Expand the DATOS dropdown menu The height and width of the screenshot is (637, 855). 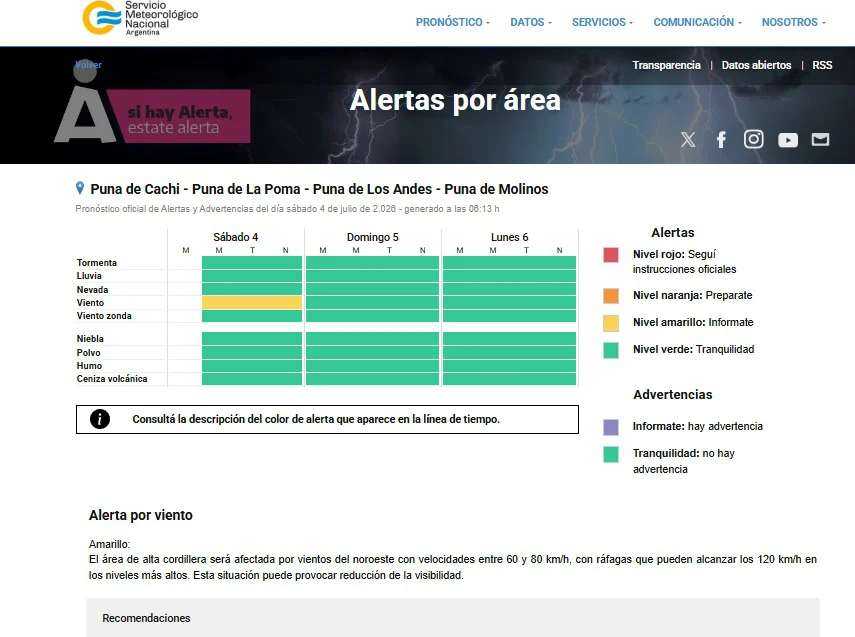pos(531,22)
